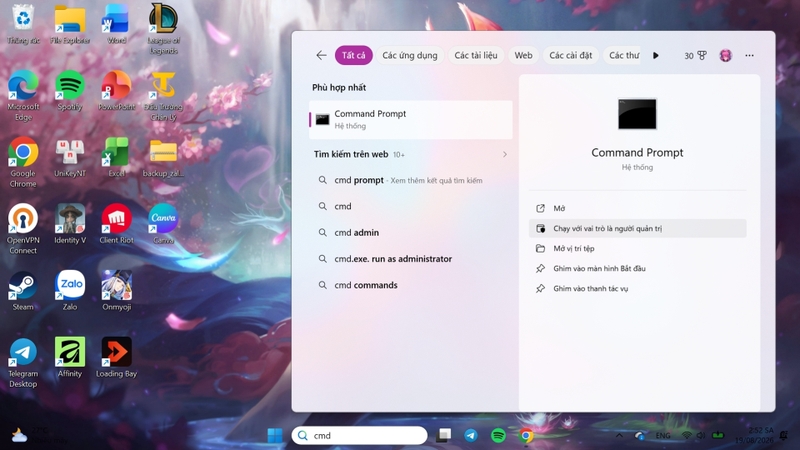Click the Onmyoji desktop icon
The image size is (800, 450).
[116, 291]
